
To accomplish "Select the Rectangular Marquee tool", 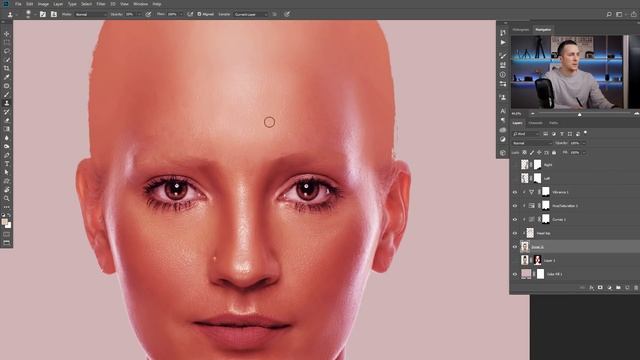I will tap(7, 42).
